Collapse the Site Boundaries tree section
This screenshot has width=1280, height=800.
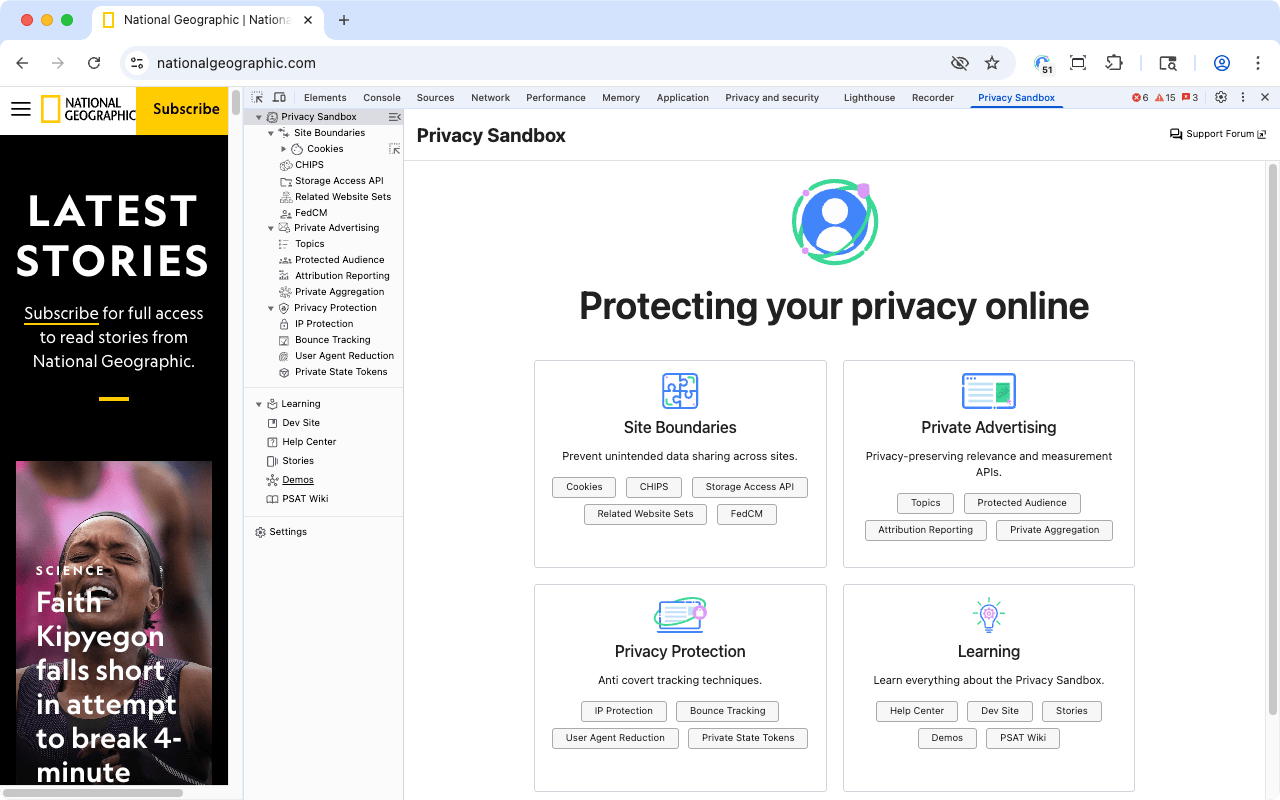pyautogui.click(x=270, y=132)
